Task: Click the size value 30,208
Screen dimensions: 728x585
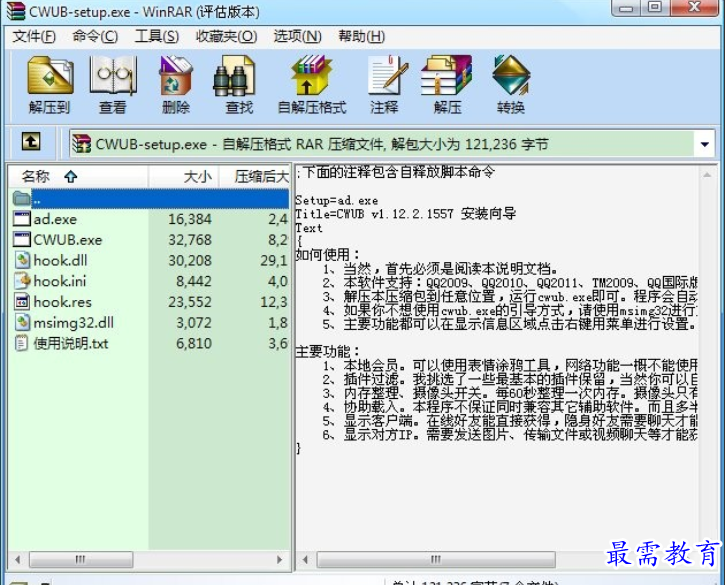Action: tap(190, 260)
